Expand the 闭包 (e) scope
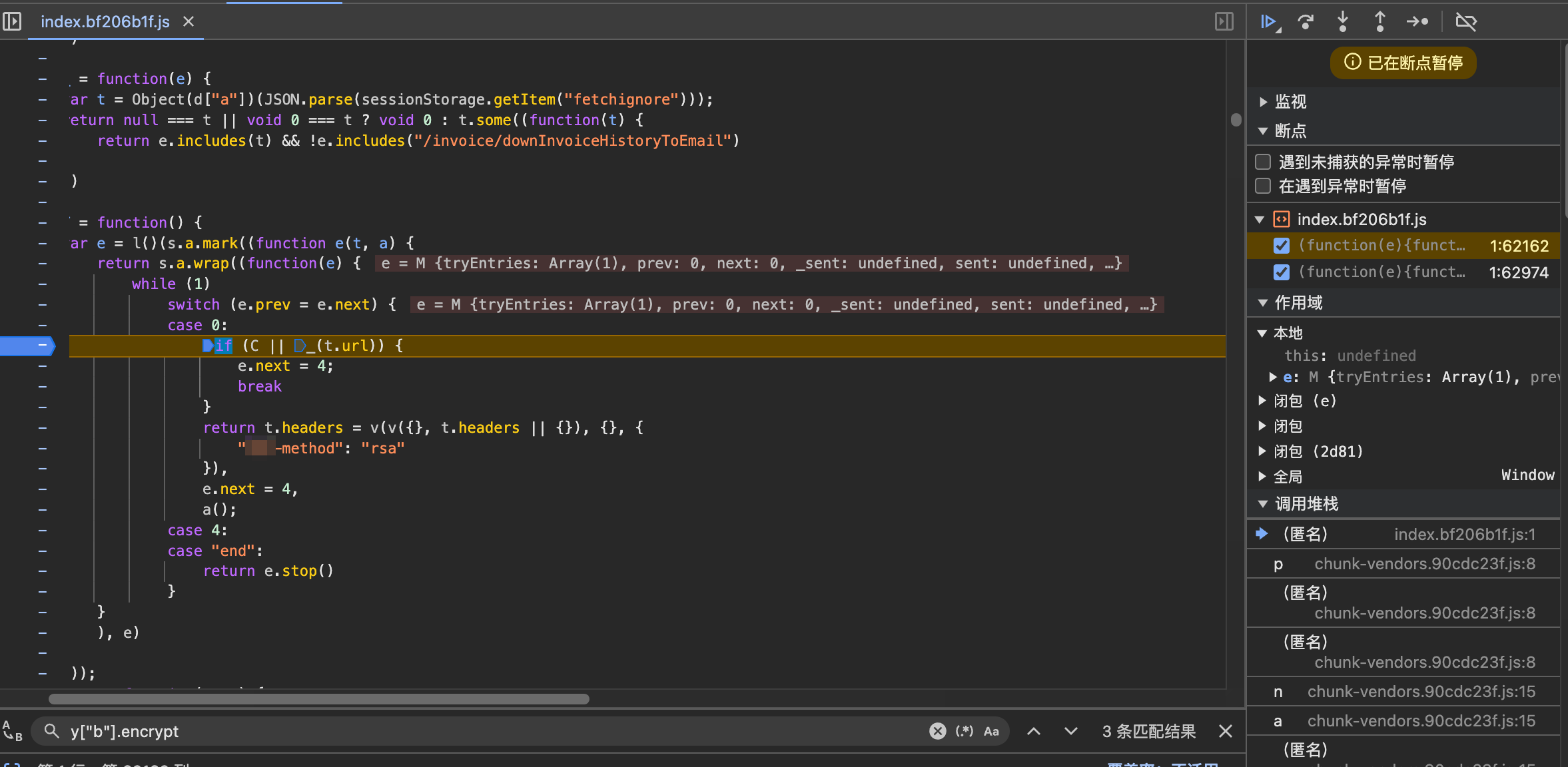The height and width of the screenshot is (767, 1568). click(x=1262, y=401)
